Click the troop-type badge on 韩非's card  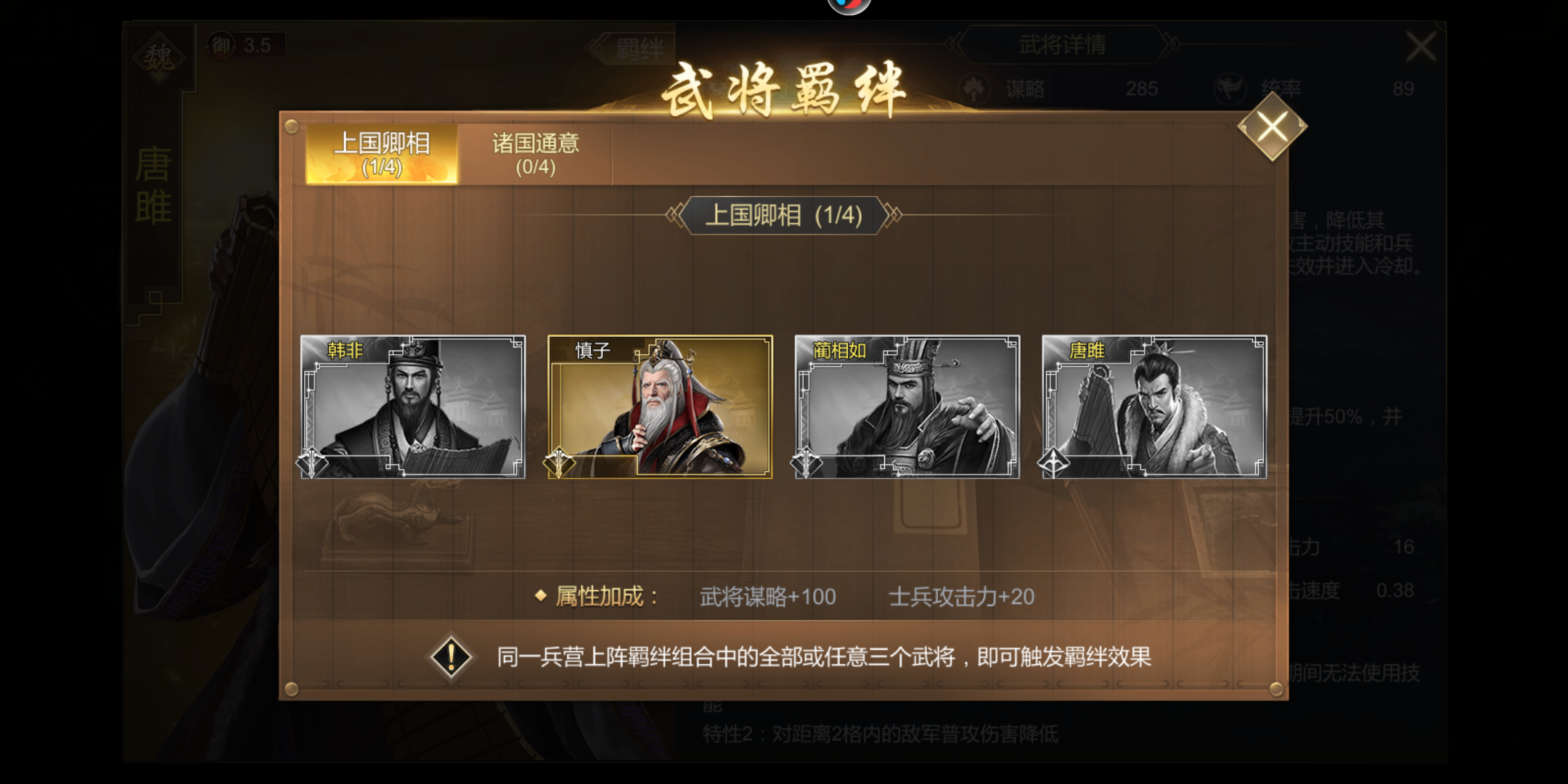[x=312, y=462]
